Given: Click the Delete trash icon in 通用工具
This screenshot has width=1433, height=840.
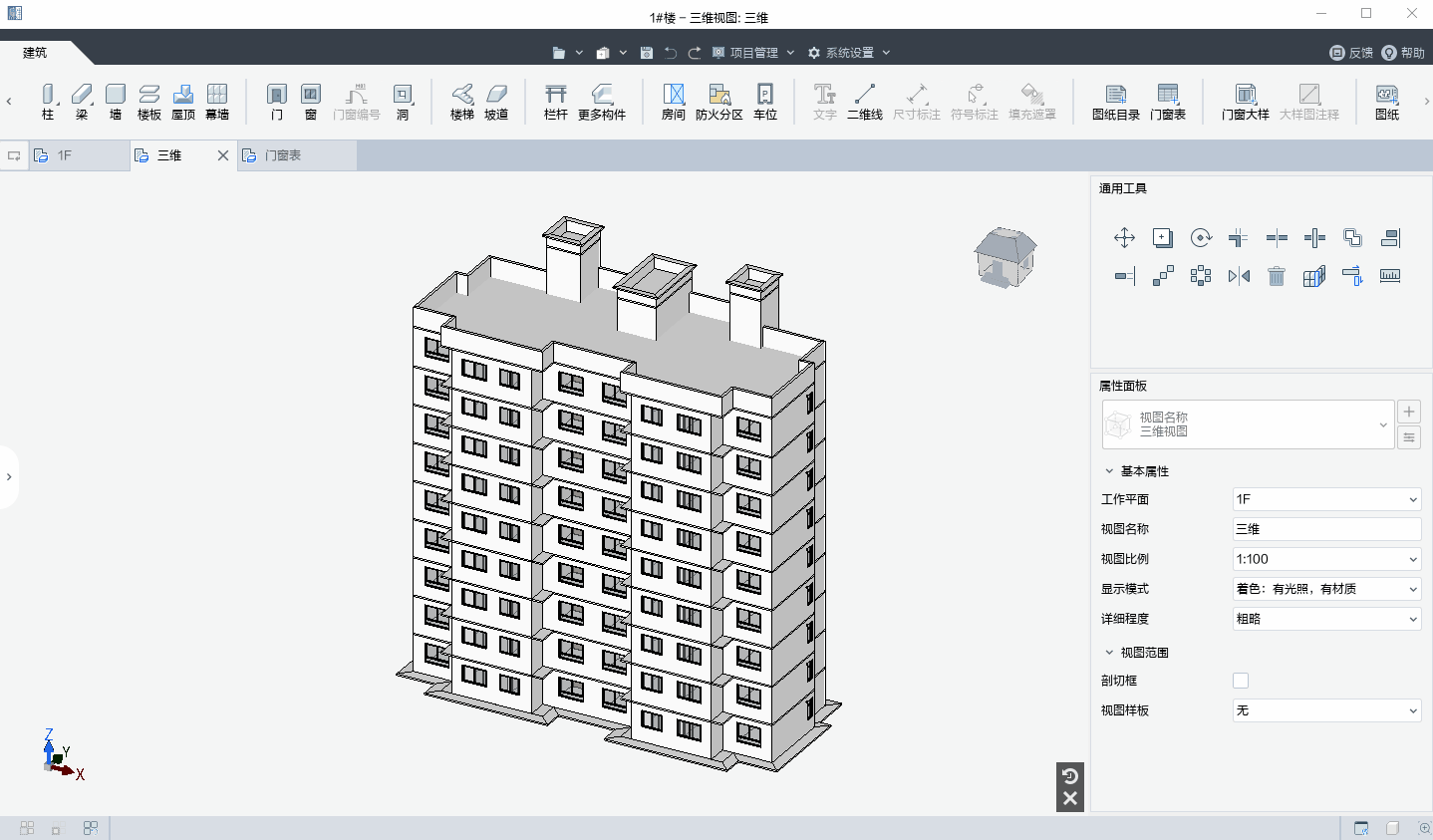Looking at the screenshot, I should (1277, 276).
